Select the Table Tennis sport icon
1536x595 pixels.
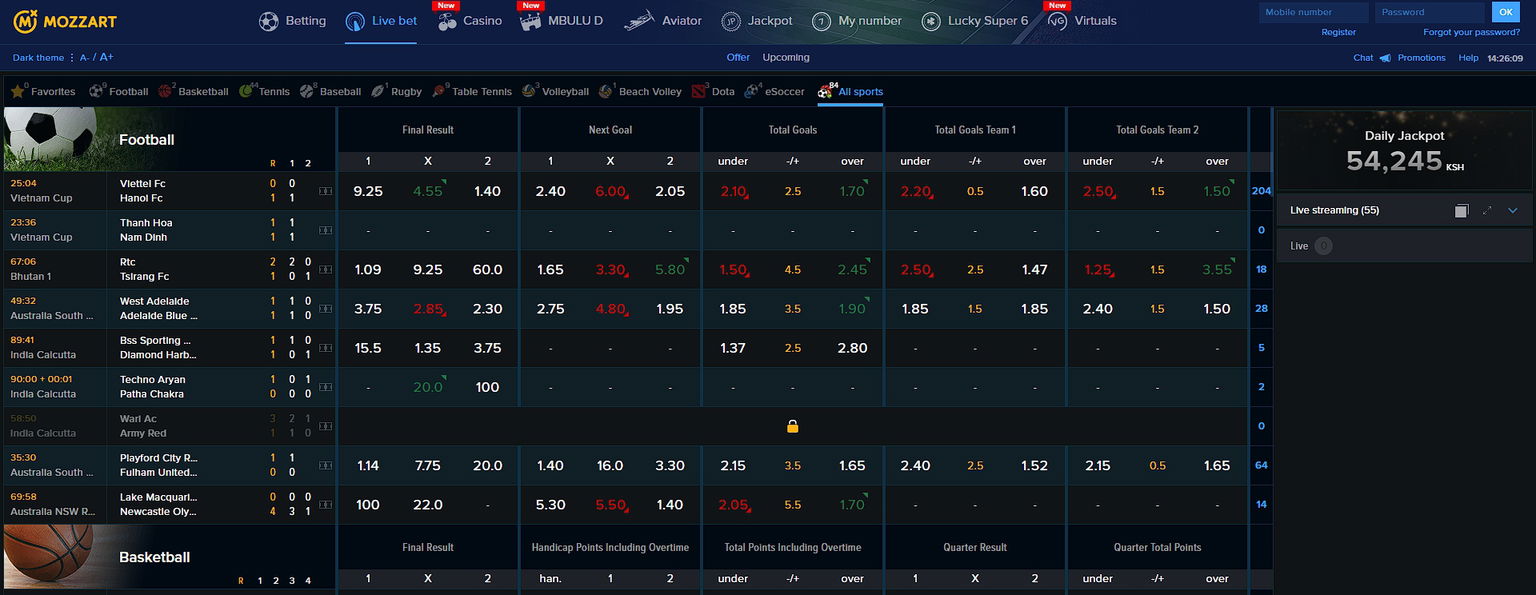click(x=440, y=91)
